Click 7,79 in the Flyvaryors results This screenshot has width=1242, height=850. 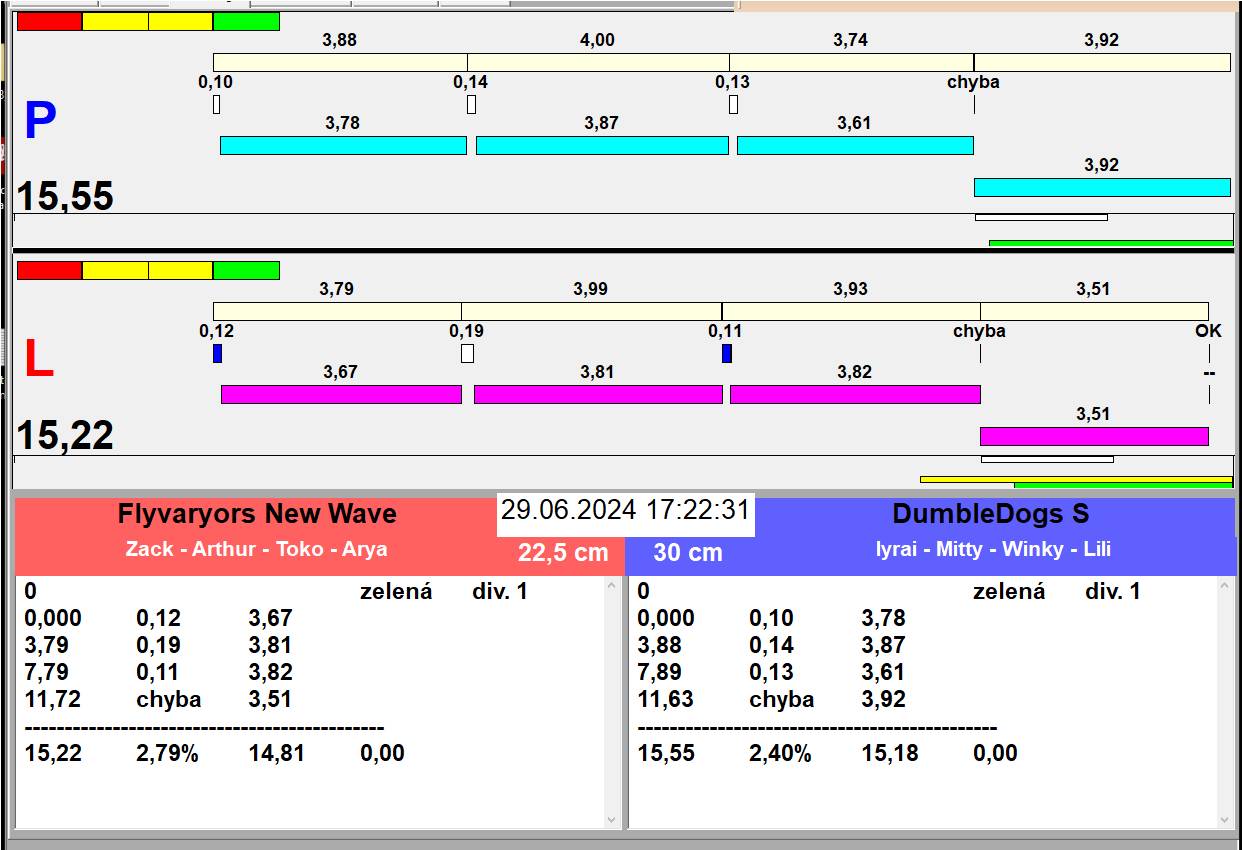coord(47,672)
